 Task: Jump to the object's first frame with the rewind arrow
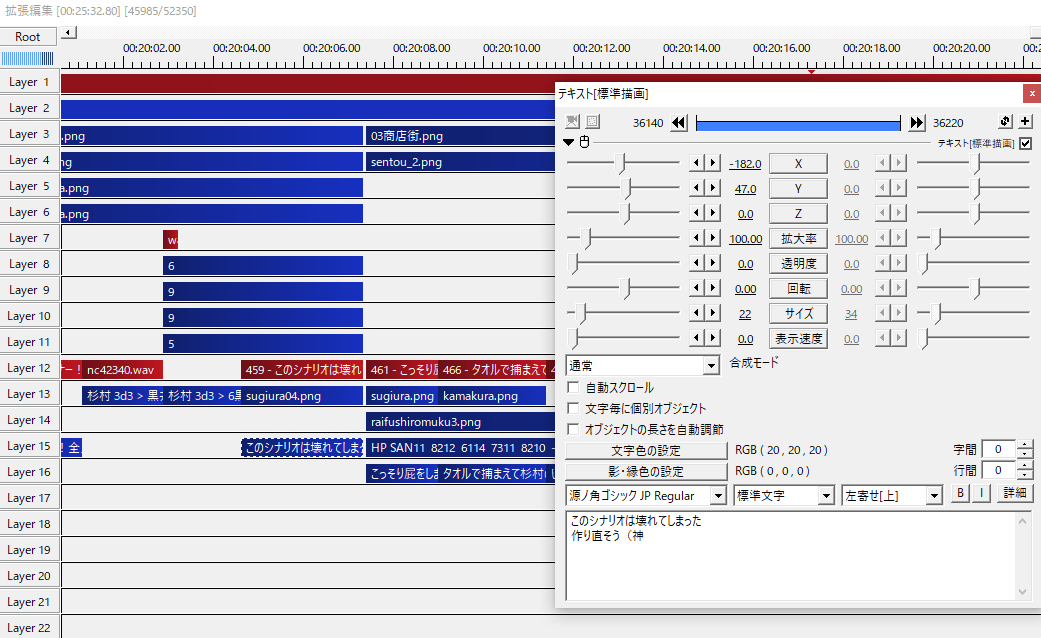(x=679, y=123)
